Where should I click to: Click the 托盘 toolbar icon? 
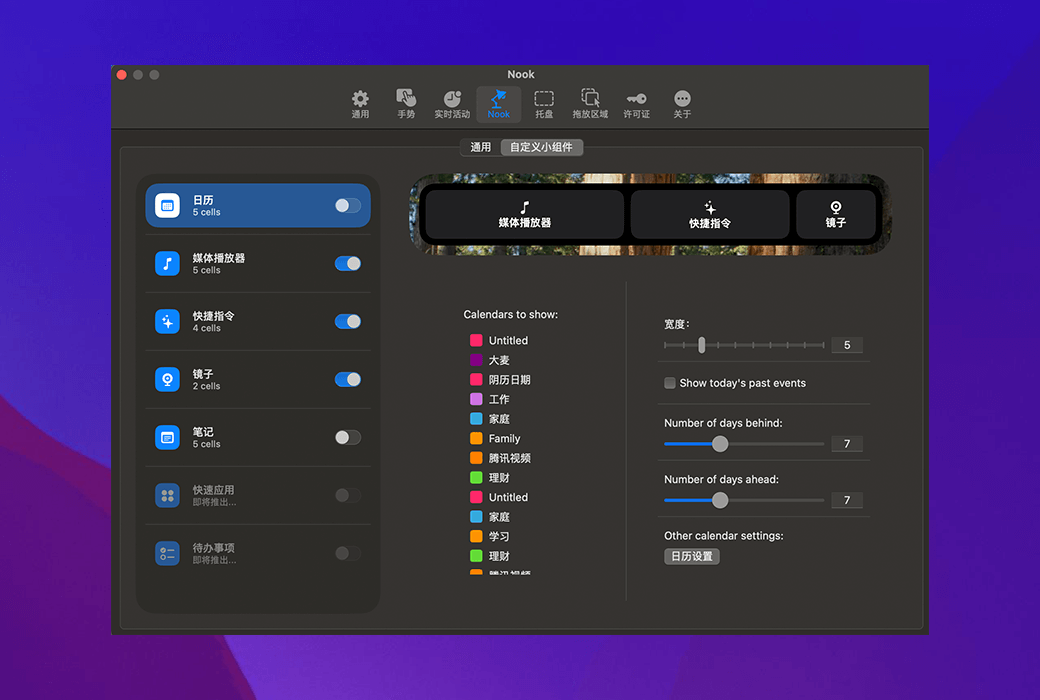[544, 101]
